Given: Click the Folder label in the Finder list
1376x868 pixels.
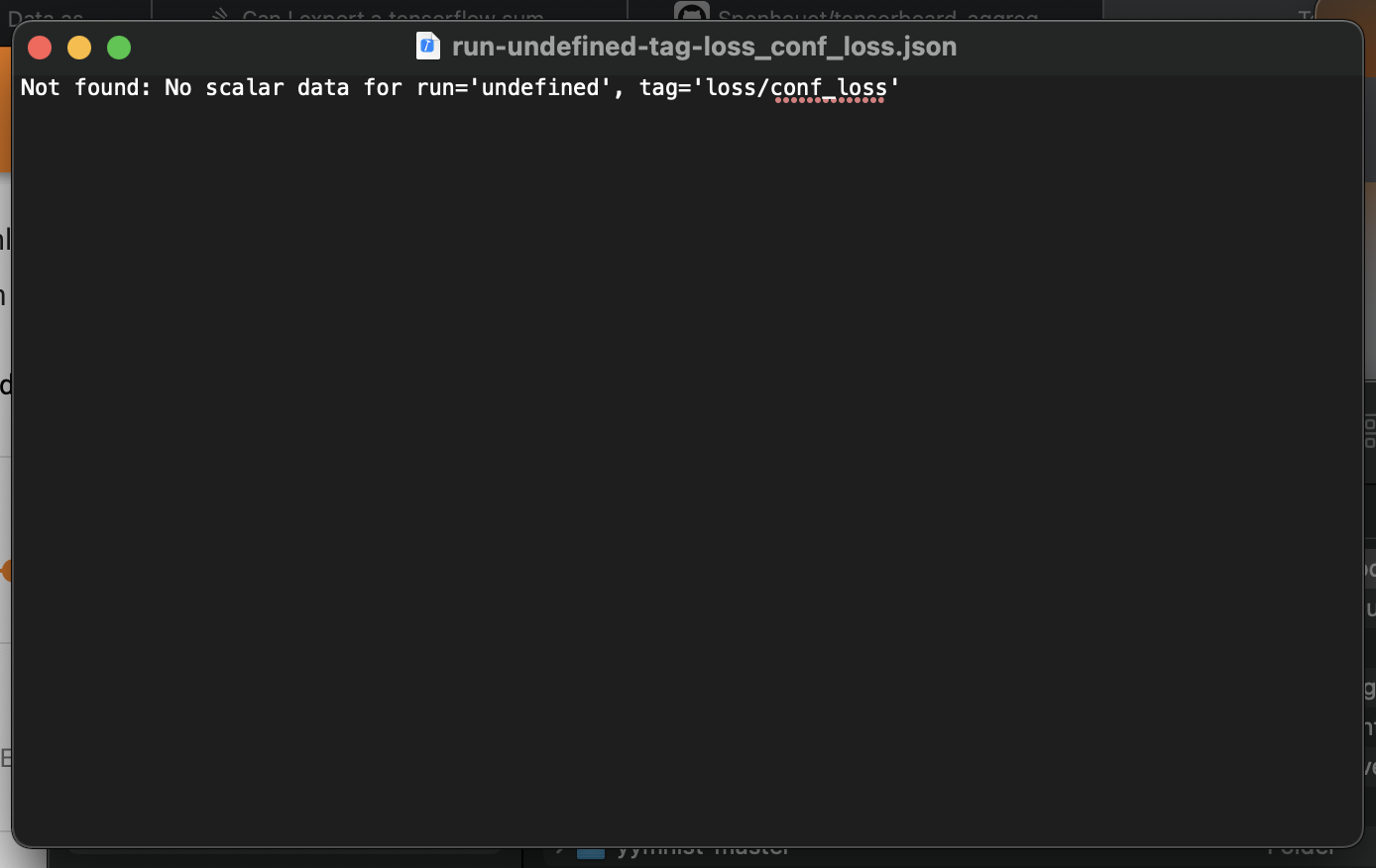Looking at the screenshot, I should point(1300,848).
